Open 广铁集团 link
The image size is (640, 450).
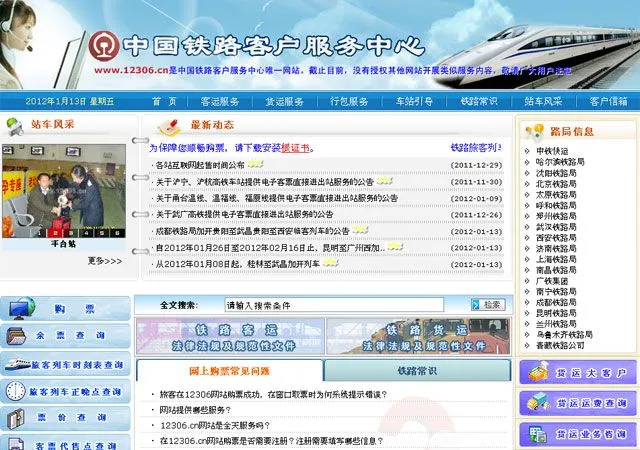pos(552,281)
